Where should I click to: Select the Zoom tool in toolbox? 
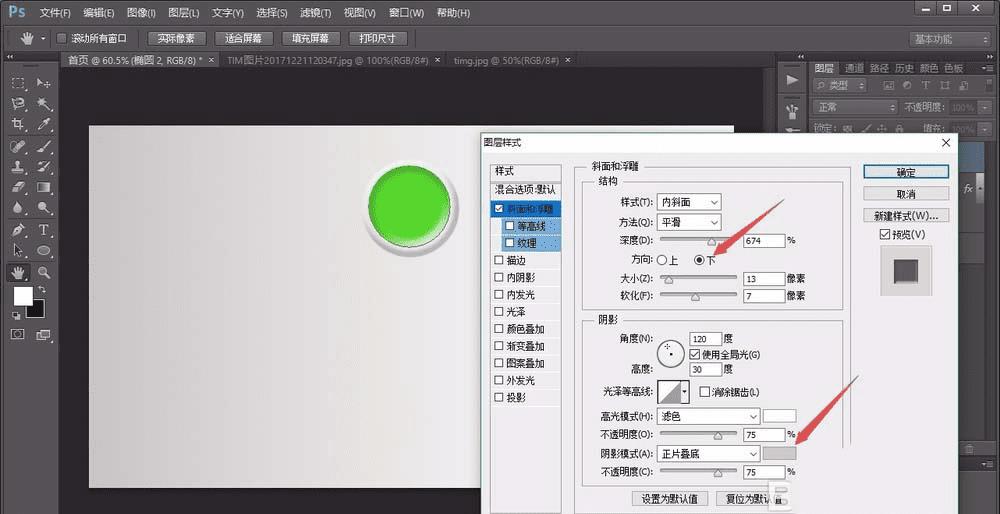pos(43,272)
